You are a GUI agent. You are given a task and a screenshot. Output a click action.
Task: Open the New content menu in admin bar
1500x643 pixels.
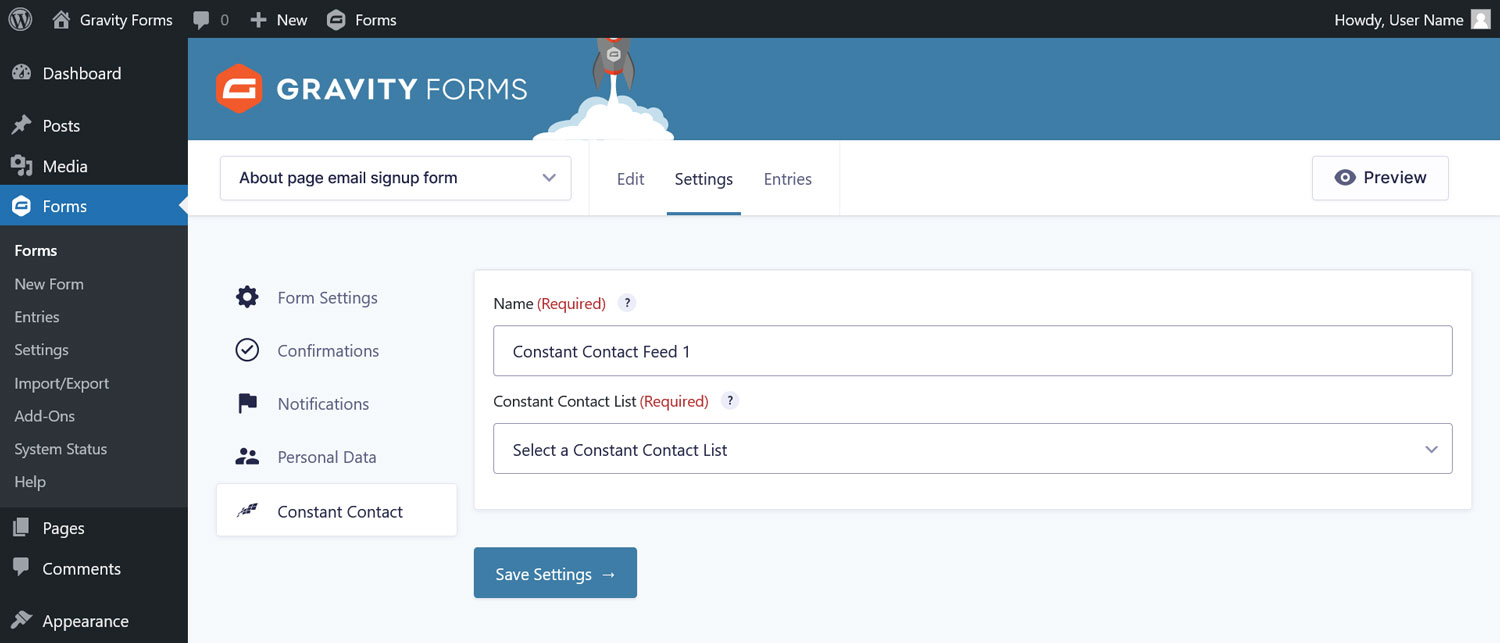(278, 20)
